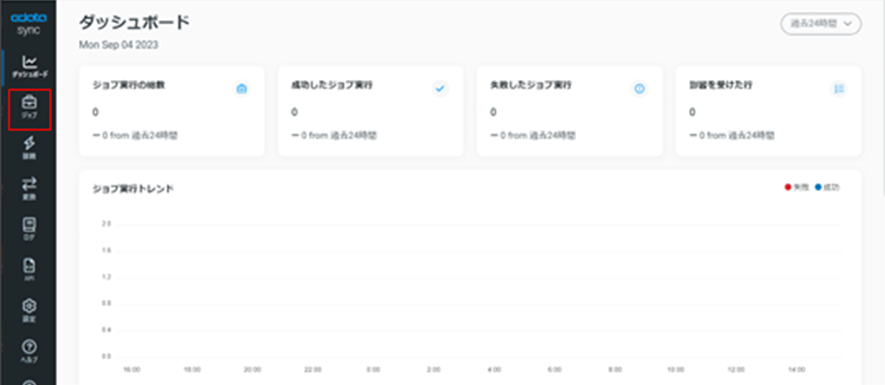This screenshot has width=885, height=385.
Task: Toggle the blue 成功 legend series
Action: [x=827, y=187]
